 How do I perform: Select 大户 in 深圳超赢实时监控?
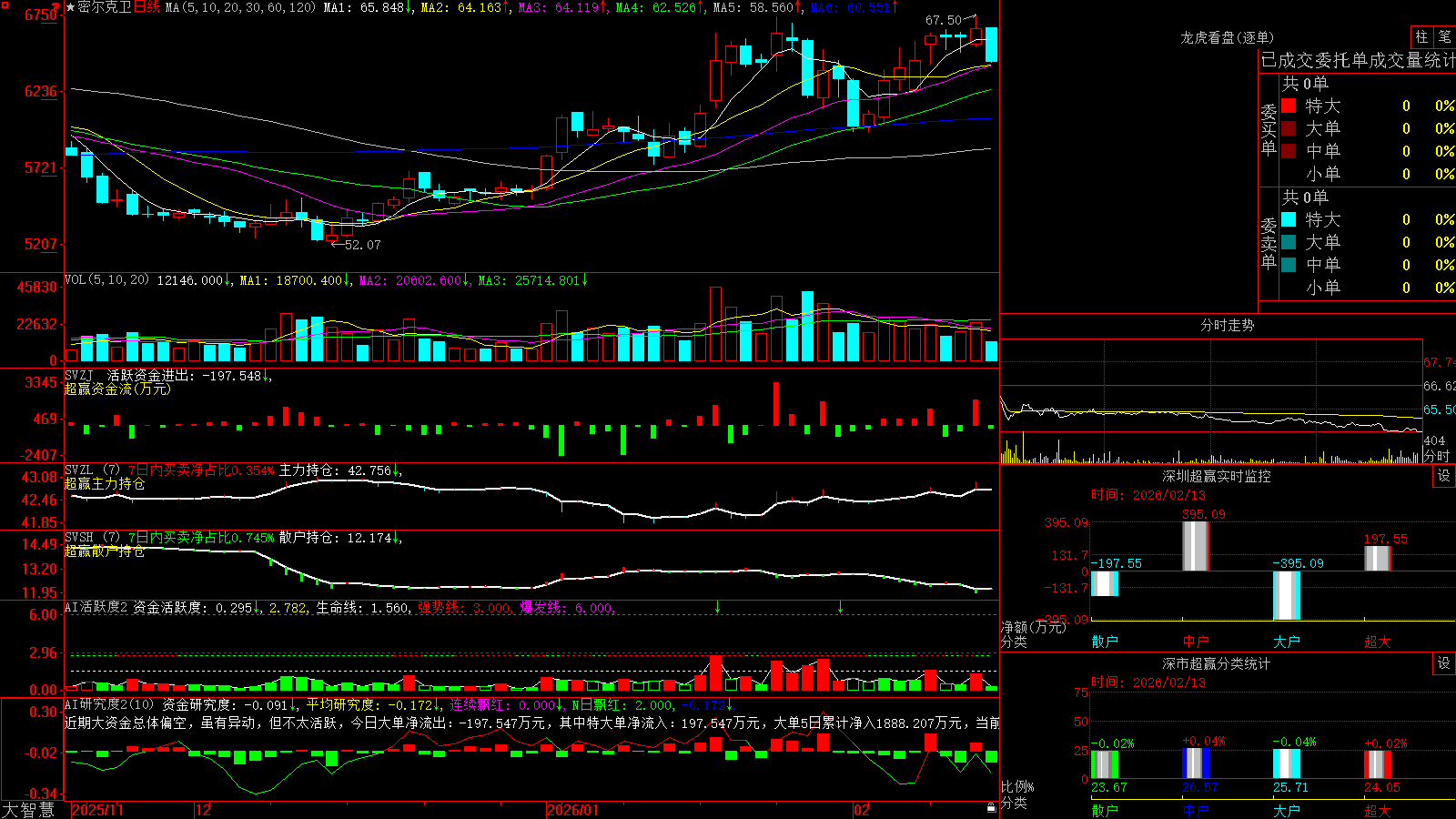1287,642
